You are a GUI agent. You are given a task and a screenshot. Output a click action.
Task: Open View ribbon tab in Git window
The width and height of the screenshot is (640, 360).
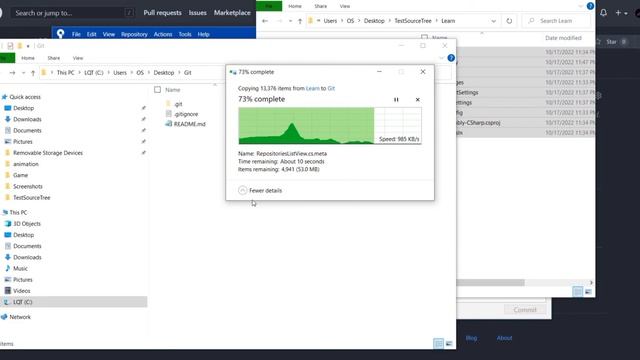click(78, 58)
